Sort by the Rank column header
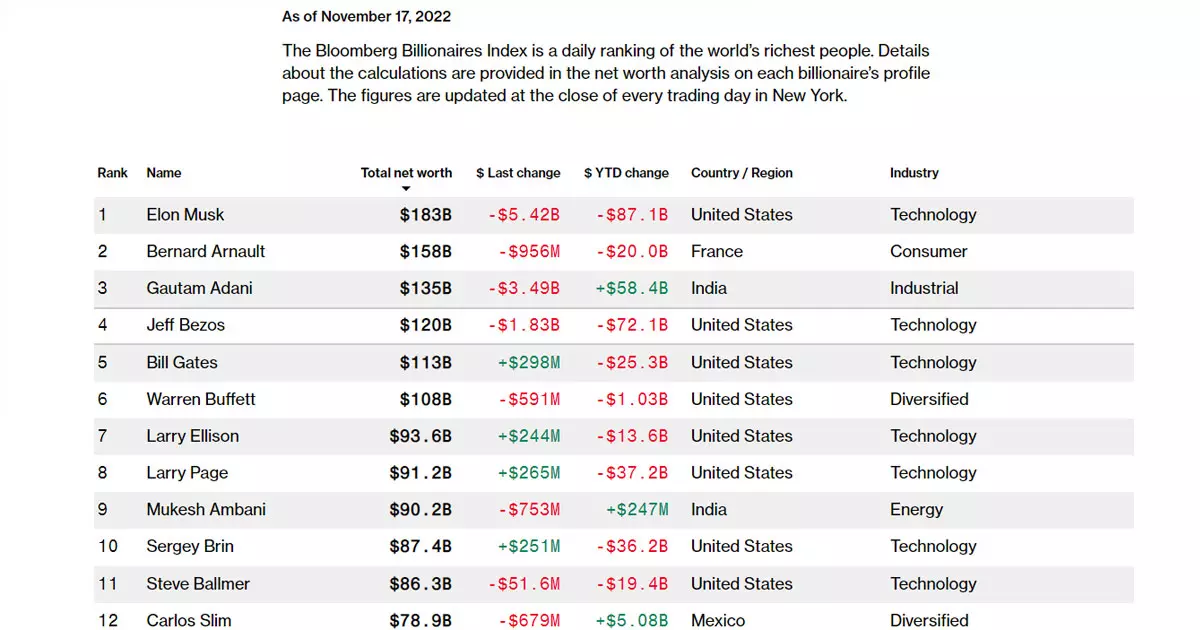Viewport: 1200px width, 630px height. 113,173
